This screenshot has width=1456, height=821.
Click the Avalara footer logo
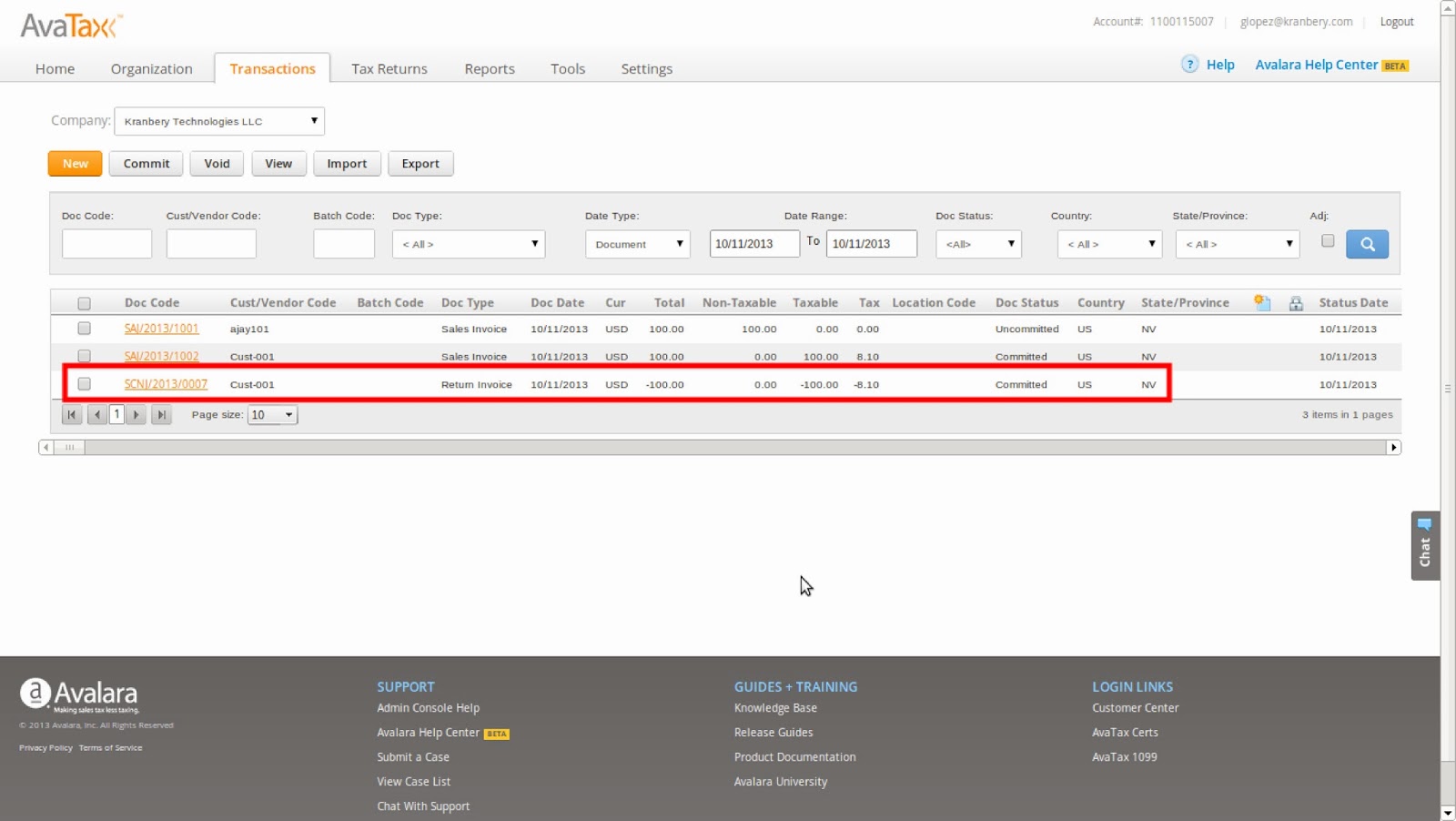point(79,695)
